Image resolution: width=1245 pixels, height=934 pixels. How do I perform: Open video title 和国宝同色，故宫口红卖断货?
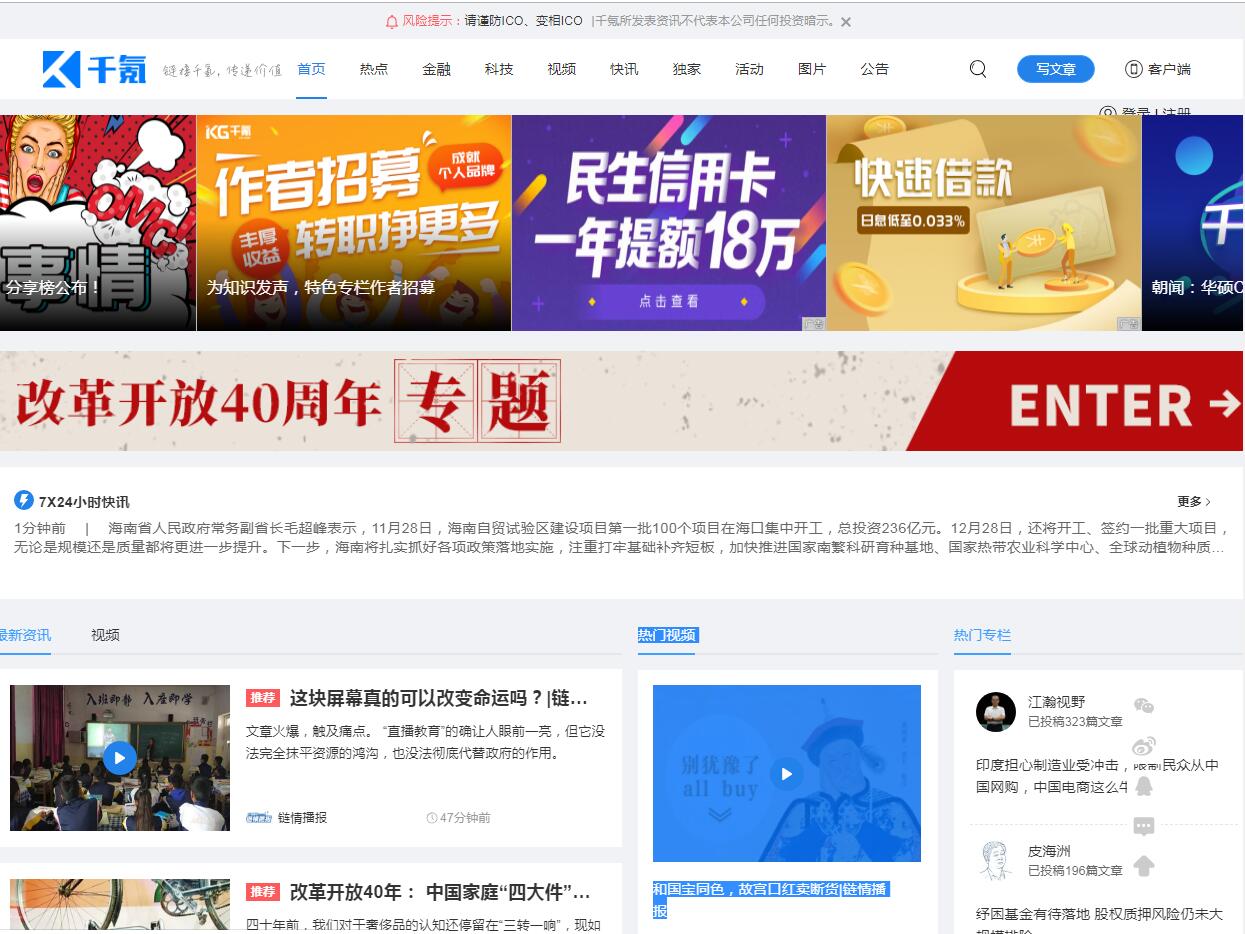pos(770,900)
